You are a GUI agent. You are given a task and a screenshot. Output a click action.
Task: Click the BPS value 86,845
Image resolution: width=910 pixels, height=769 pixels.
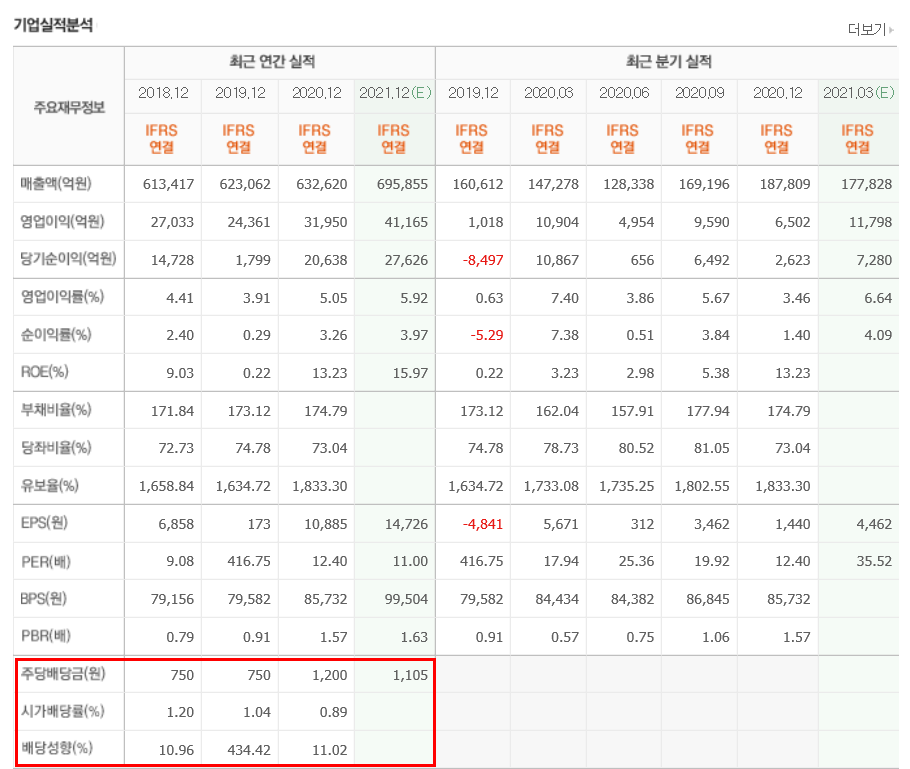pos(707,600)
